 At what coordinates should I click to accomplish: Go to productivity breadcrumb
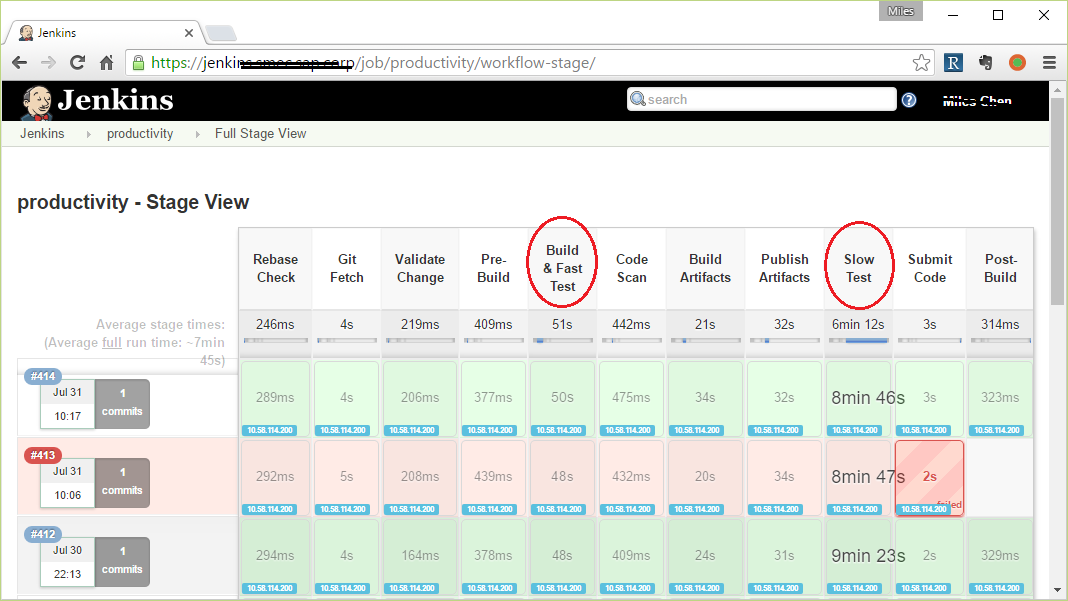pyautogui.click(x=140, y=134)
